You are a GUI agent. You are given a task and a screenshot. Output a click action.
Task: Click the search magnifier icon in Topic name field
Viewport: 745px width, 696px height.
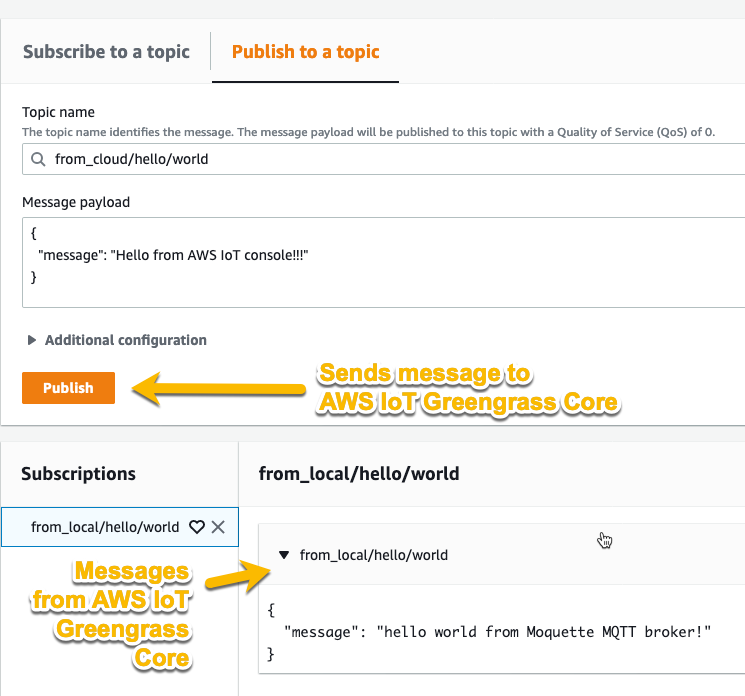click(38, 159)
